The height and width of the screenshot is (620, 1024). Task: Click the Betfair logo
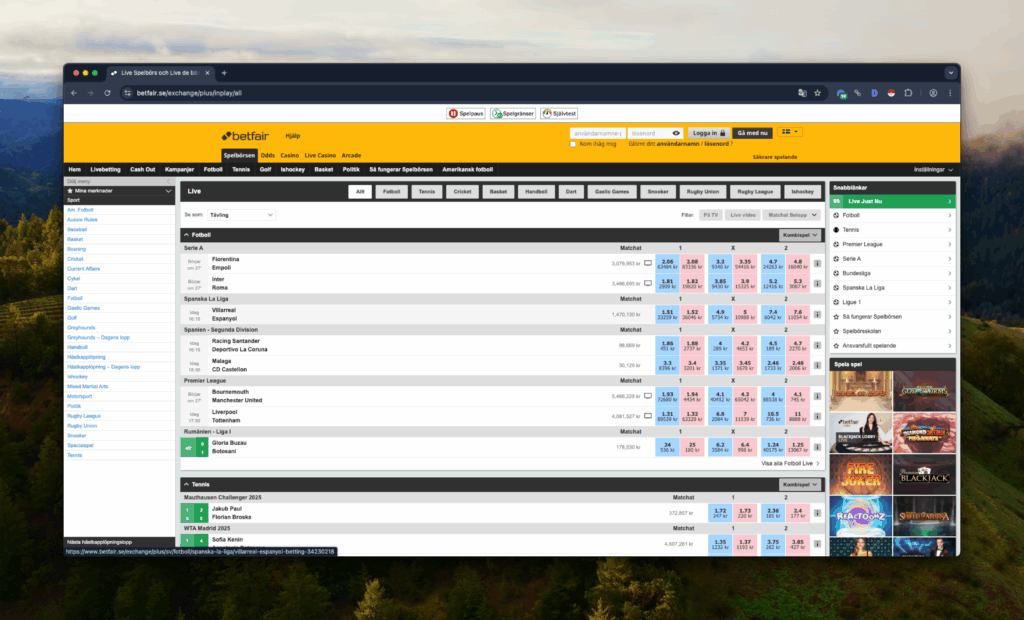[246, 136]
